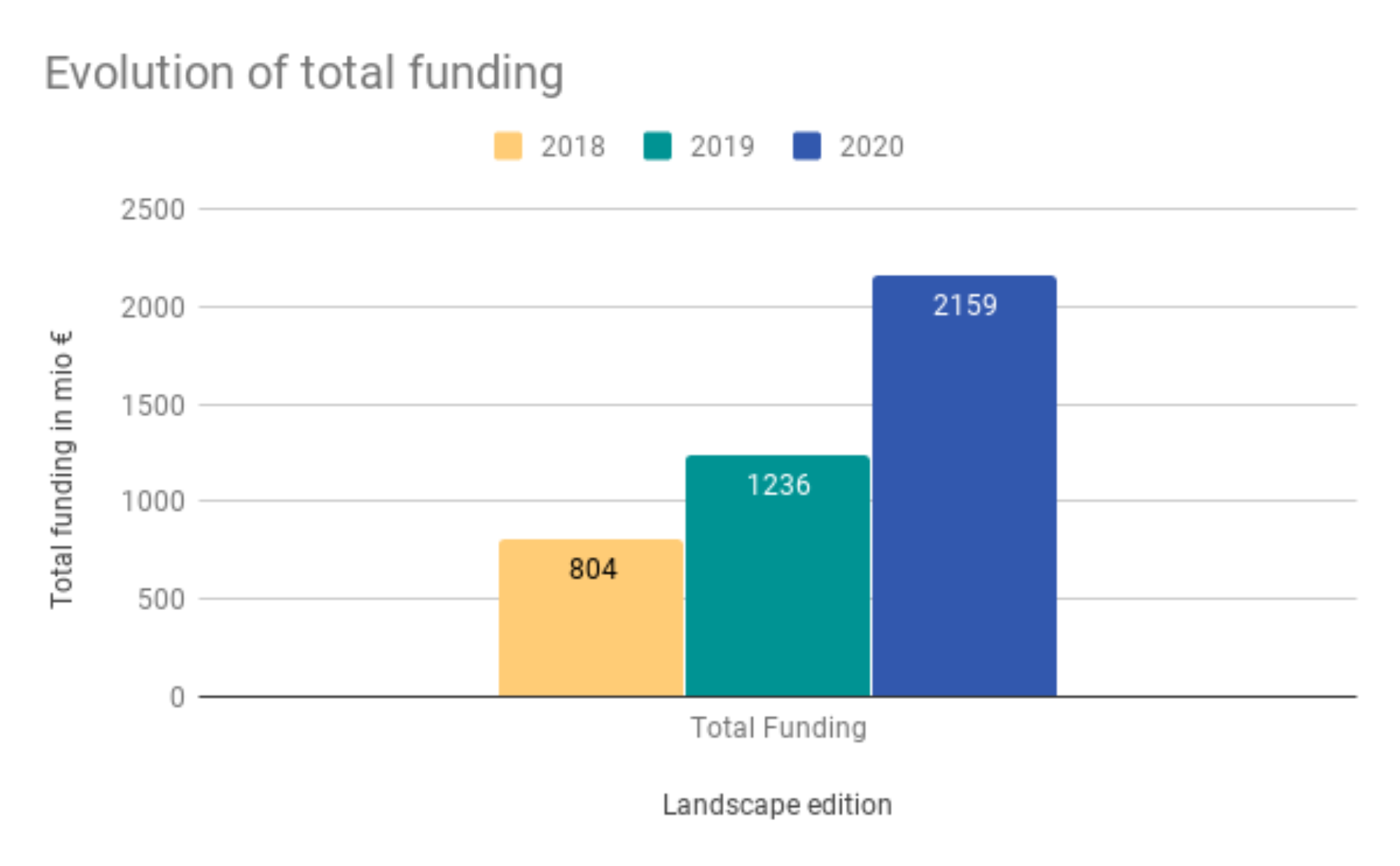Image resolution: width=1400 pixels, height=866 pixels.
Task: Click the data label 804
Action: coord(592,570)
